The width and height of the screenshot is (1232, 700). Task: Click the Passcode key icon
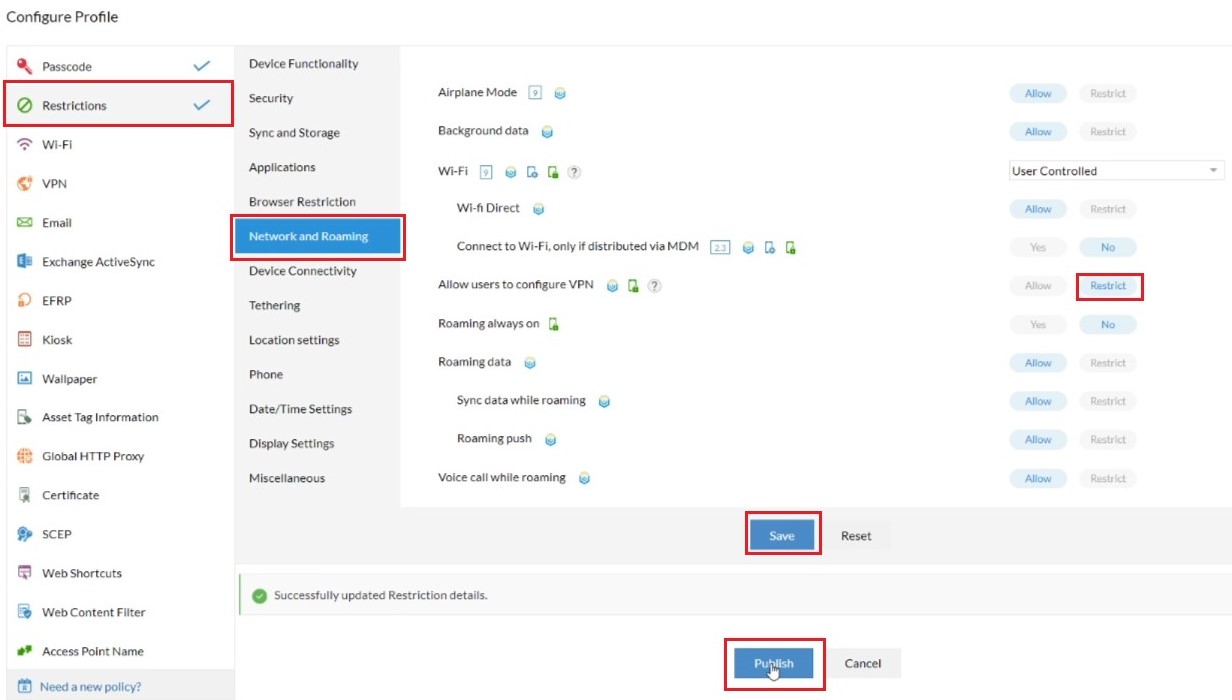(25, 67)
